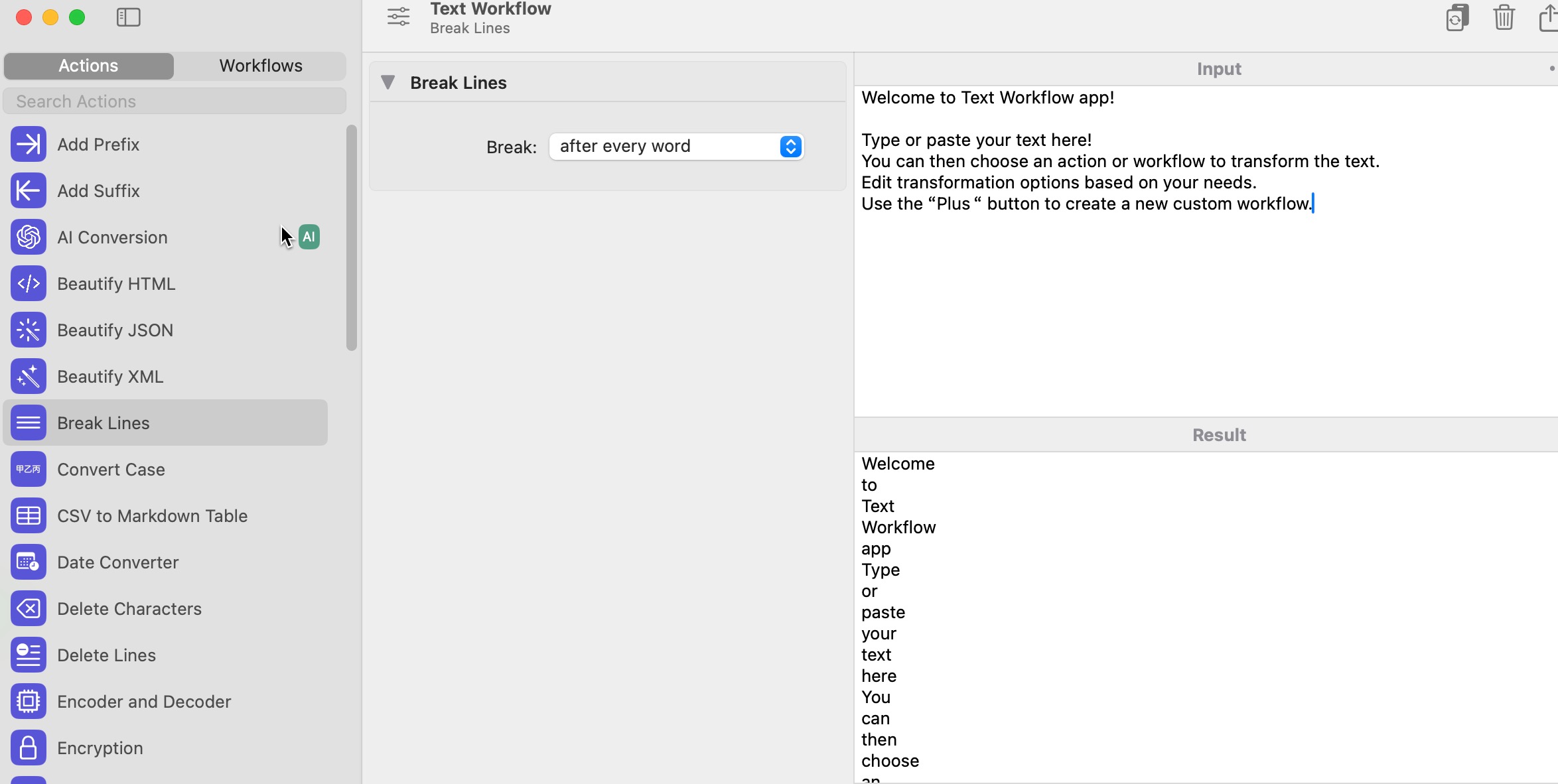Click the Date Converter calendar icon
1558x784 pixels.
pyautogui.click(x=29, y=562)
